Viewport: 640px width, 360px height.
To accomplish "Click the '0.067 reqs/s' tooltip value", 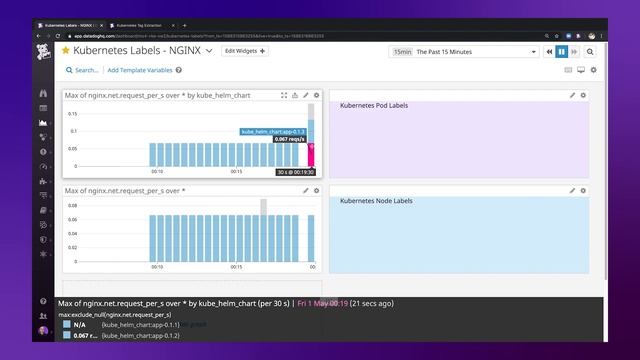I will point(289,139).
